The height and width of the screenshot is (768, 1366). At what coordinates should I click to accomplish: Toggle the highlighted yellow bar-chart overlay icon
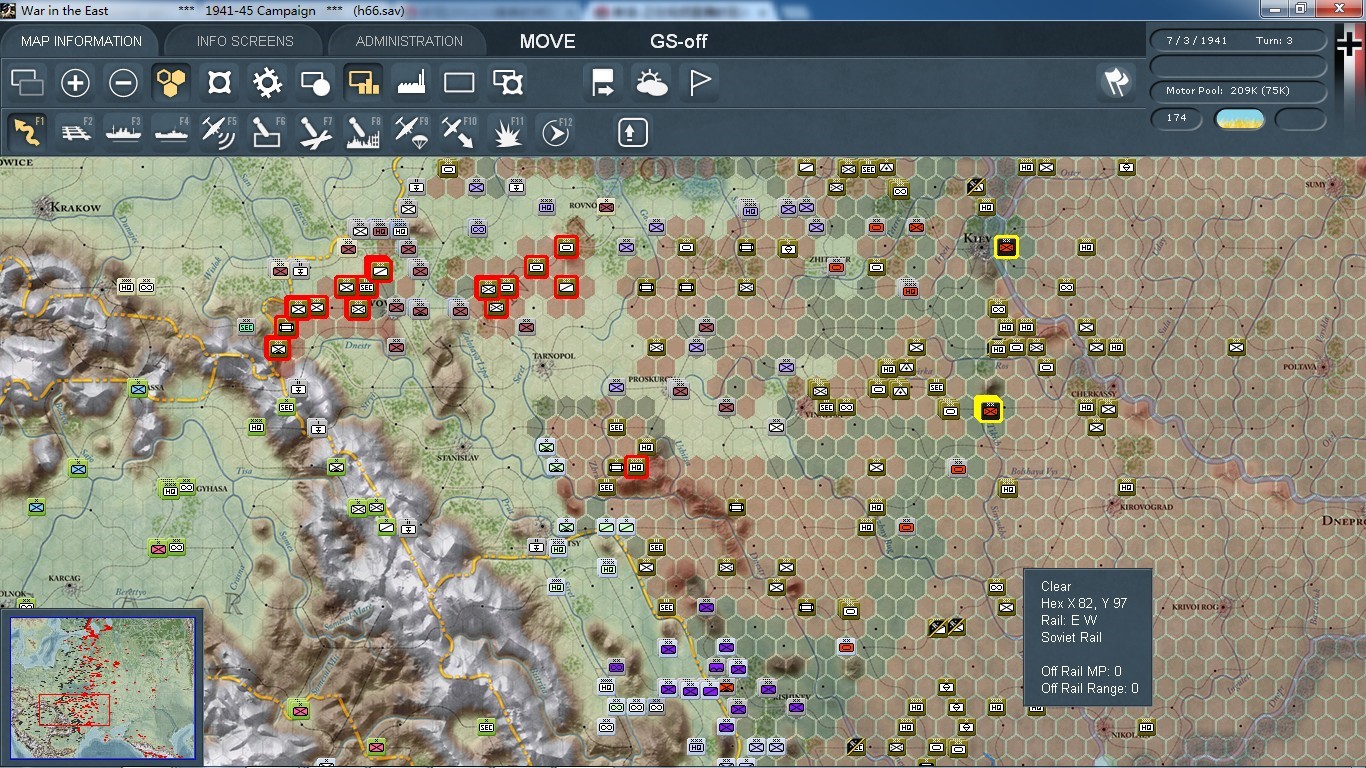click(x=363, y=82)
